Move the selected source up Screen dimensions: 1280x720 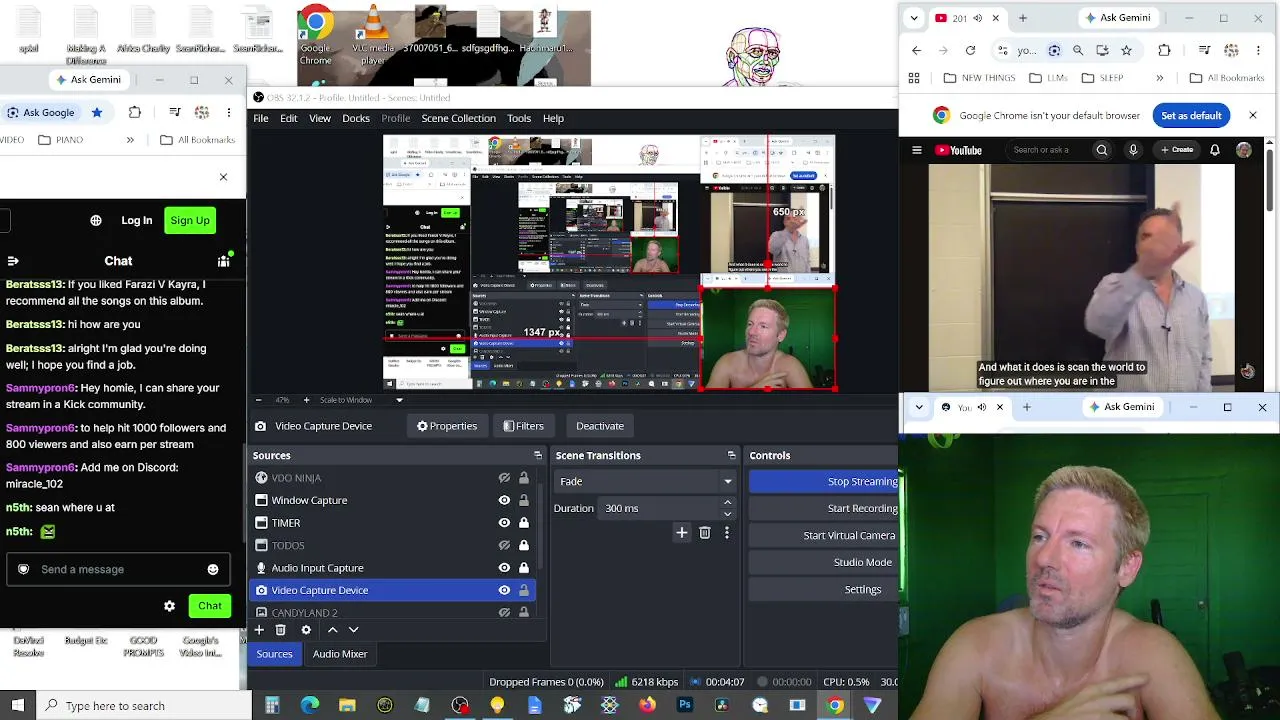[x=332, y=630]
